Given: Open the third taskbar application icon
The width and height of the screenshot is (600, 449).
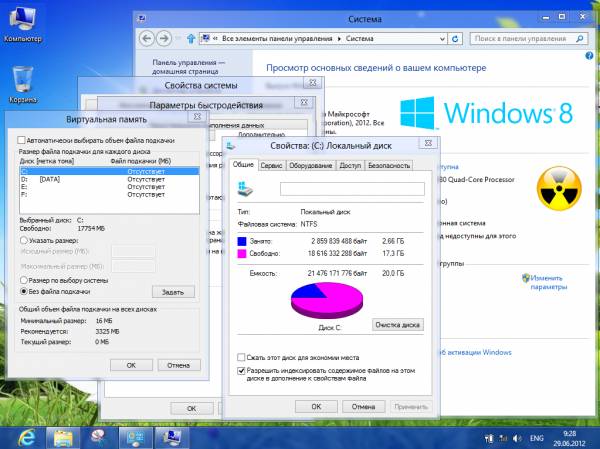Looking at the screenshot, I should pyautogui.click(x=98, y=438).
